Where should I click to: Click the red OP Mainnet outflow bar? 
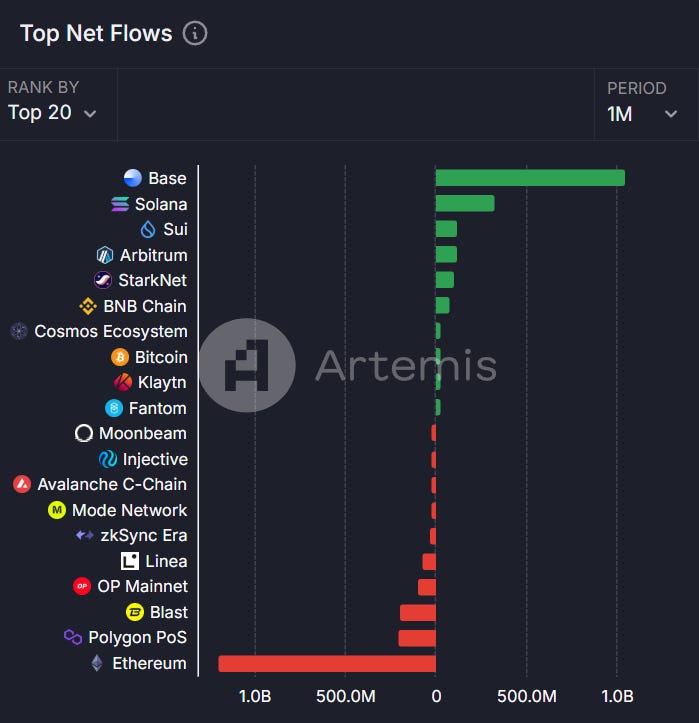point(427,587)
